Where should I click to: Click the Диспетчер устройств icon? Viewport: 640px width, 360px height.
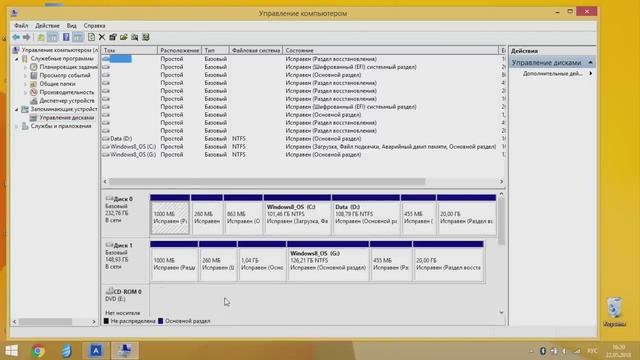[x=34, y=101]
